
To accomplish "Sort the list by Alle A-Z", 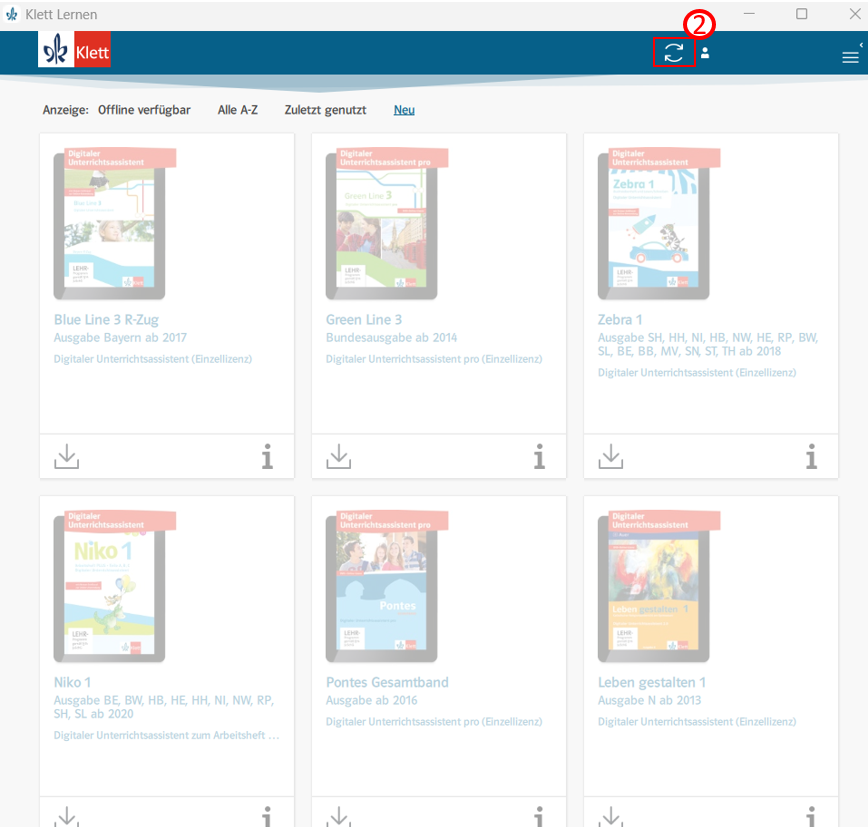I will [x=237, y=110].
